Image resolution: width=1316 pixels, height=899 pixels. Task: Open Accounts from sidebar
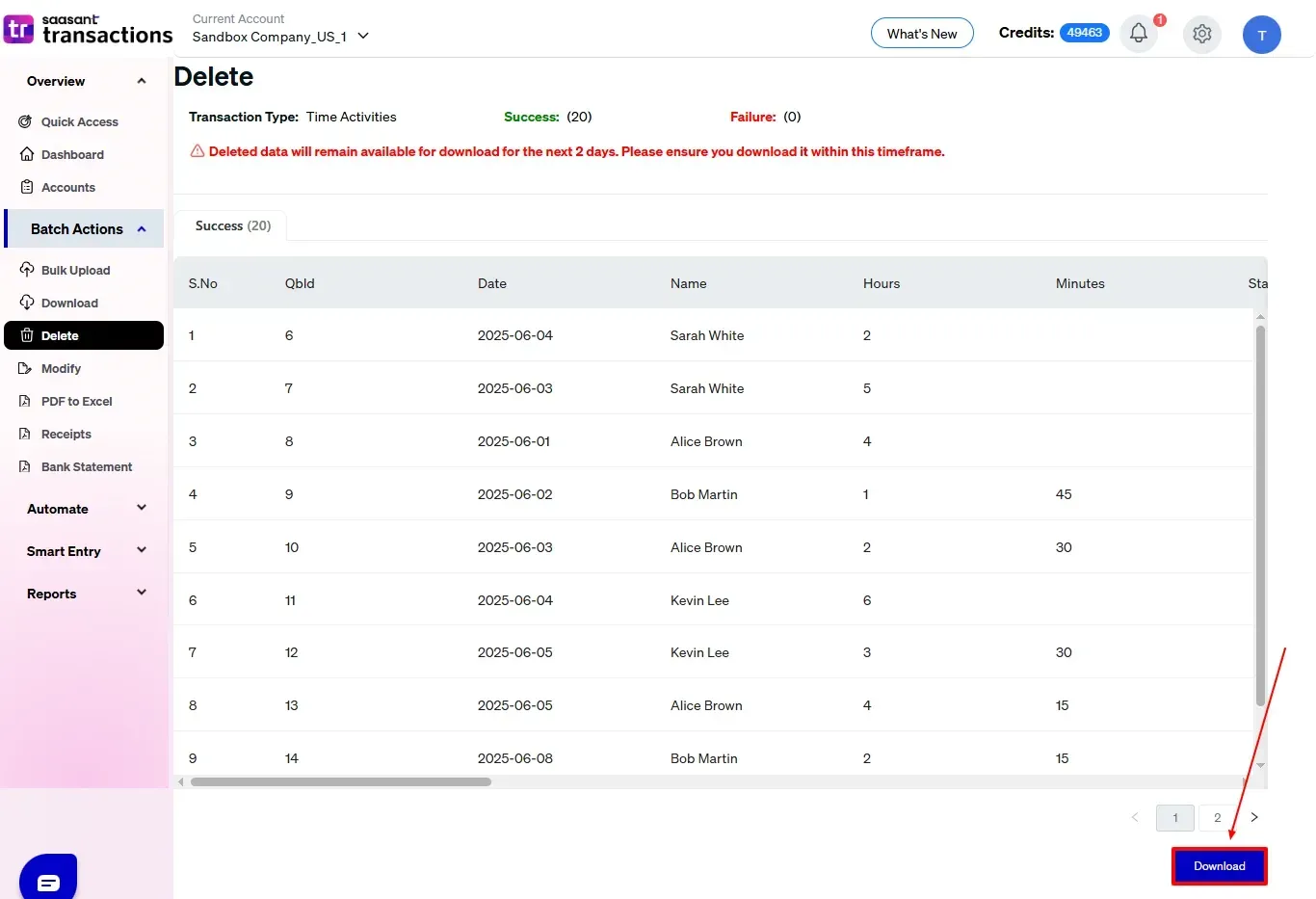point(68,187)
